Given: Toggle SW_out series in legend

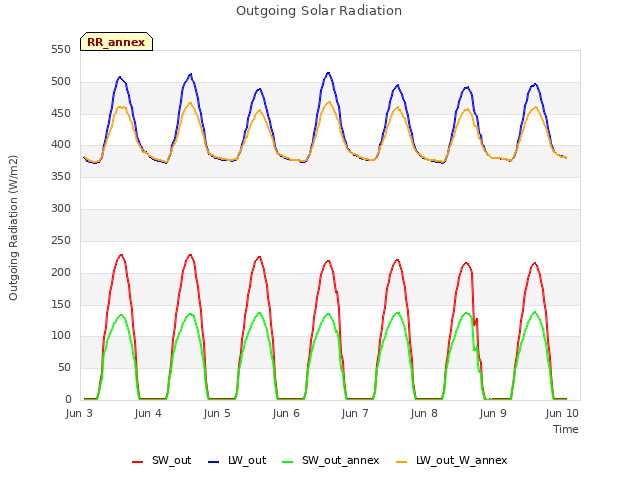Looking at the screenshot, I should 161,460.
